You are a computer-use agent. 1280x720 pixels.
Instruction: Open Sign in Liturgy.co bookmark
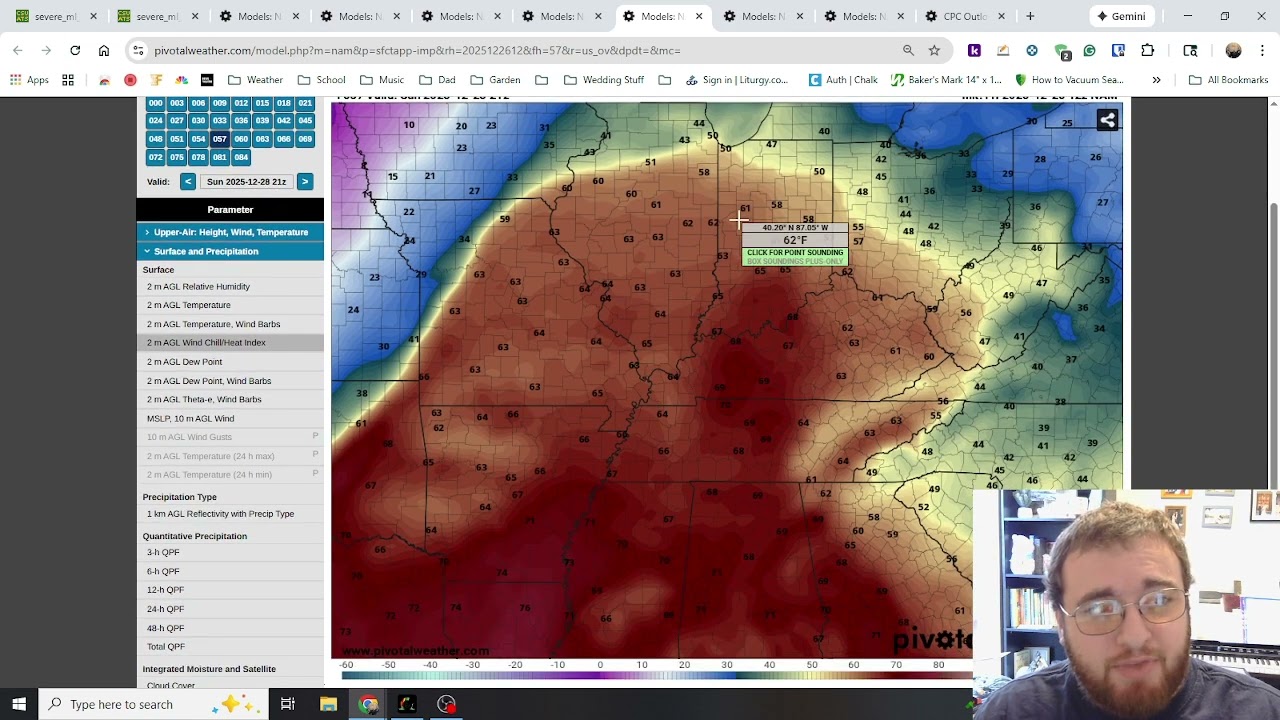tap(736, 80)
